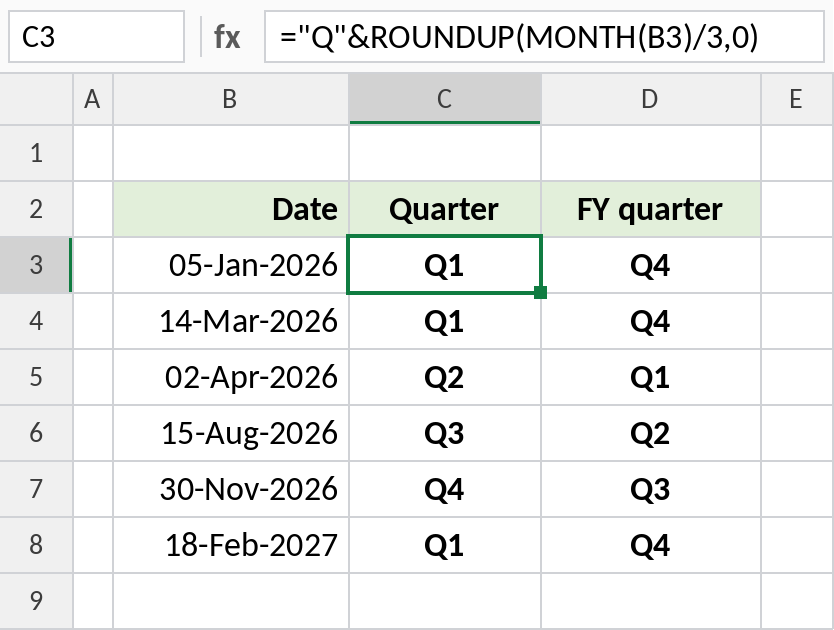
Task: Click the Date header cell
Action: [x=231, y=209]
